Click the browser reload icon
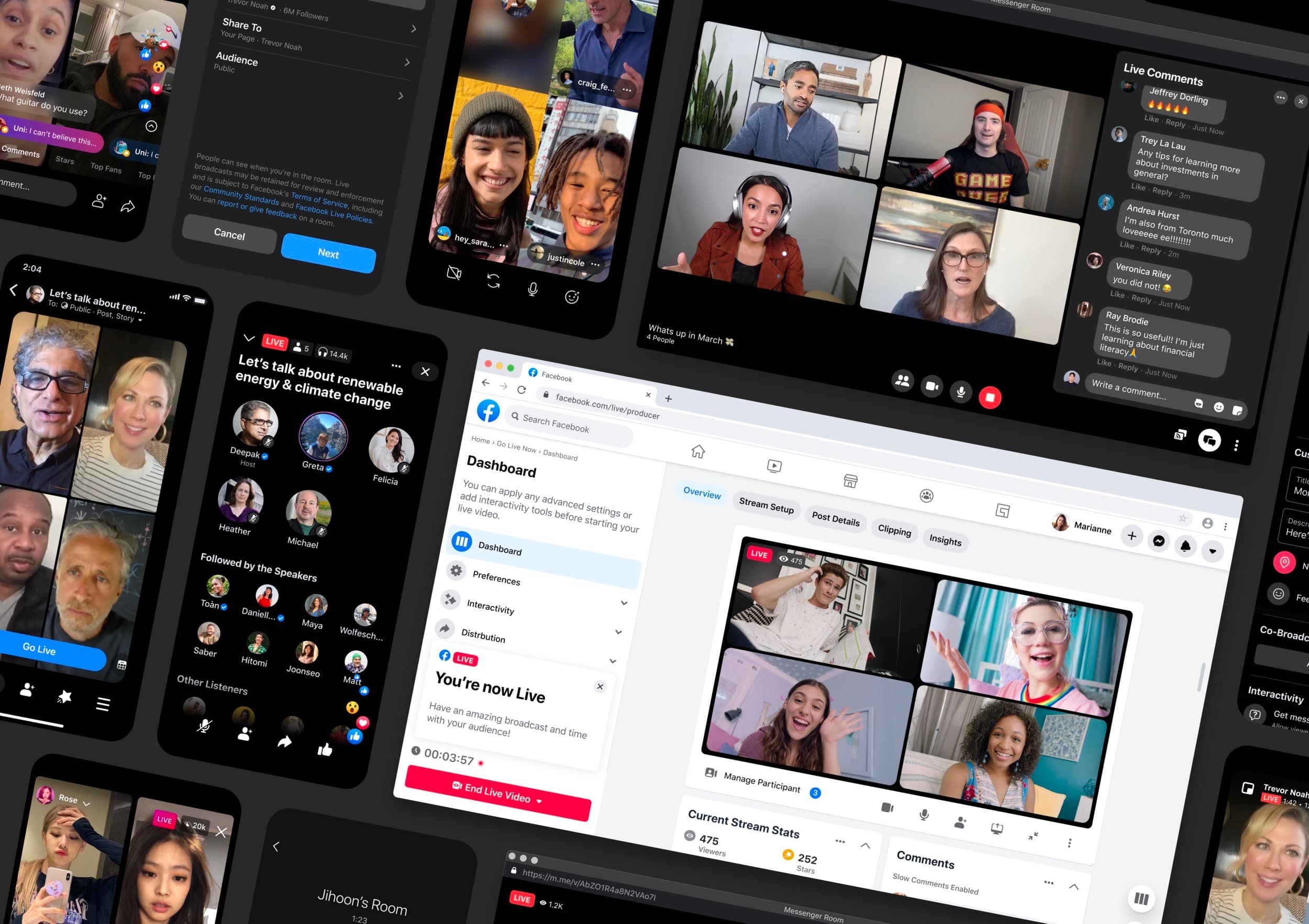The image size is (1309, 924). [521, 390]
